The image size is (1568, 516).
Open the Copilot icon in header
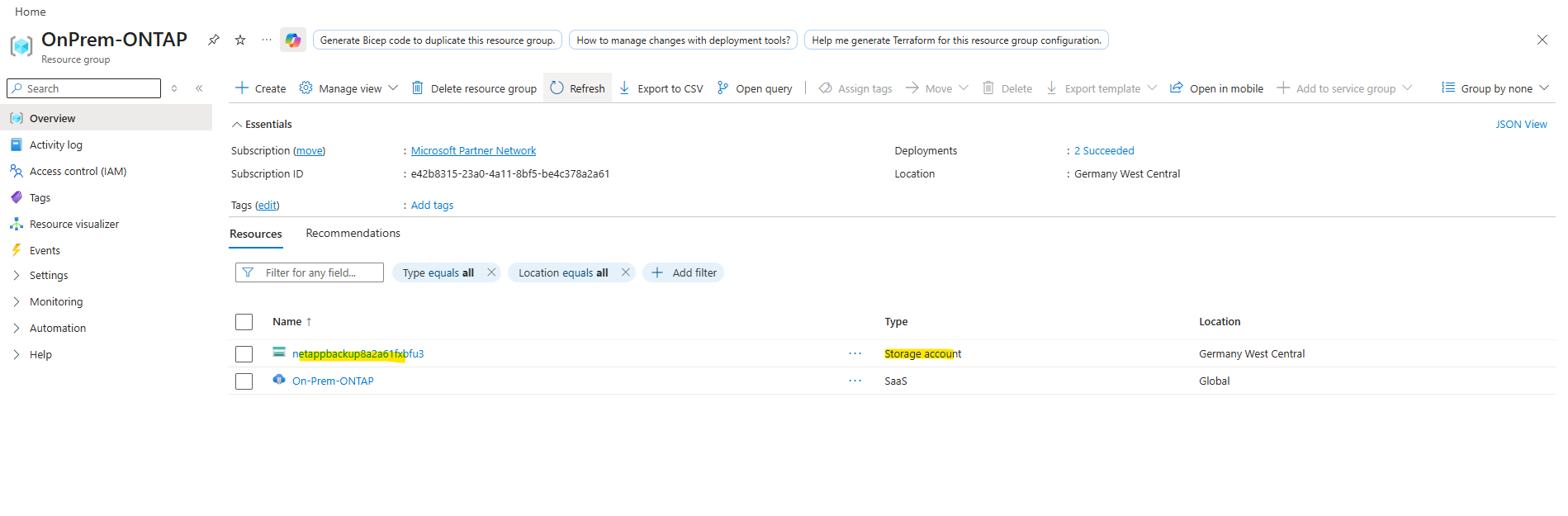pyautogui.click(x=293, y=40)
